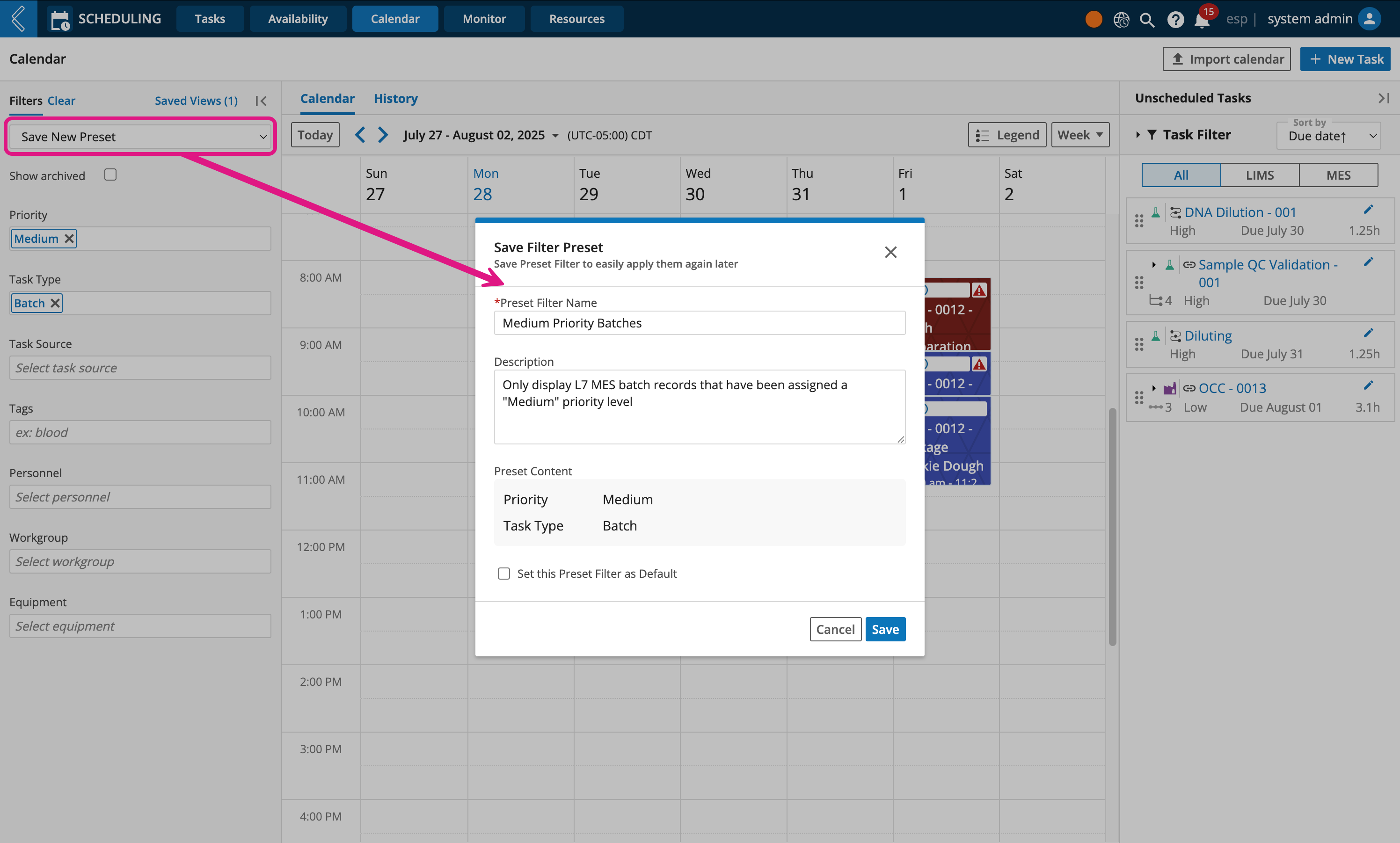Switch to the Availability tab

[x=298, y=19]
